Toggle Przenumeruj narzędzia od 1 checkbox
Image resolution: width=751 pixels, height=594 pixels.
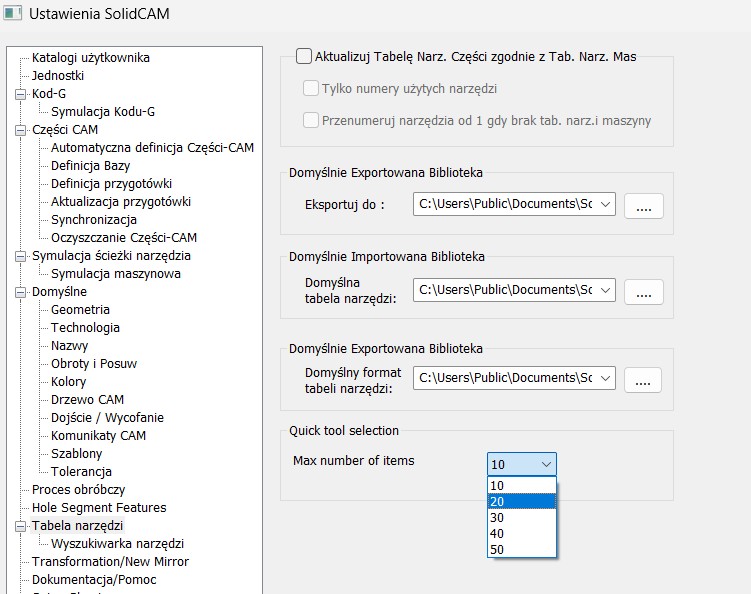coord(311,120)
